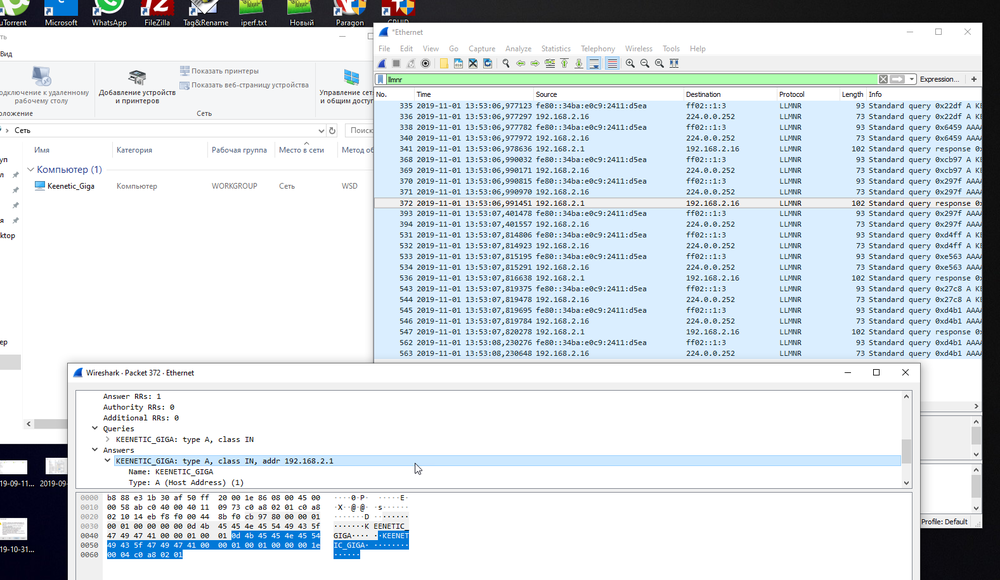Sort packets by the Protocol column header
The image size is (1000, 580).
(807, 94)
